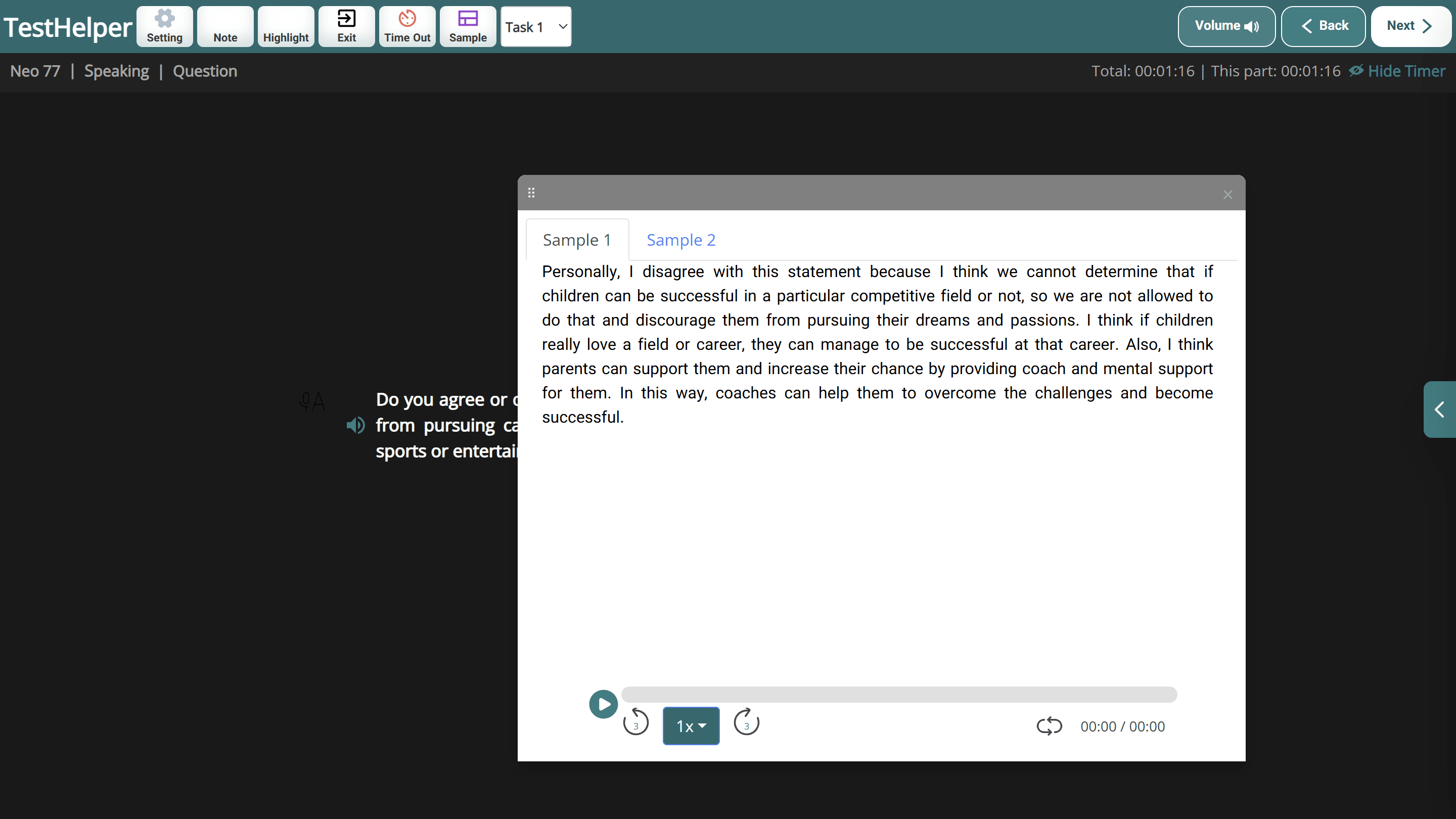
Task: Switch to the Sample 2 tab
Action: (680, 240)
